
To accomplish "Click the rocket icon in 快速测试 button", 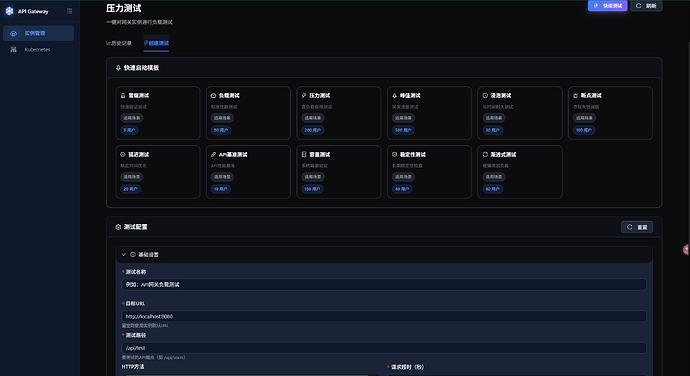I will pyautogui.click(x=596, y=6).
